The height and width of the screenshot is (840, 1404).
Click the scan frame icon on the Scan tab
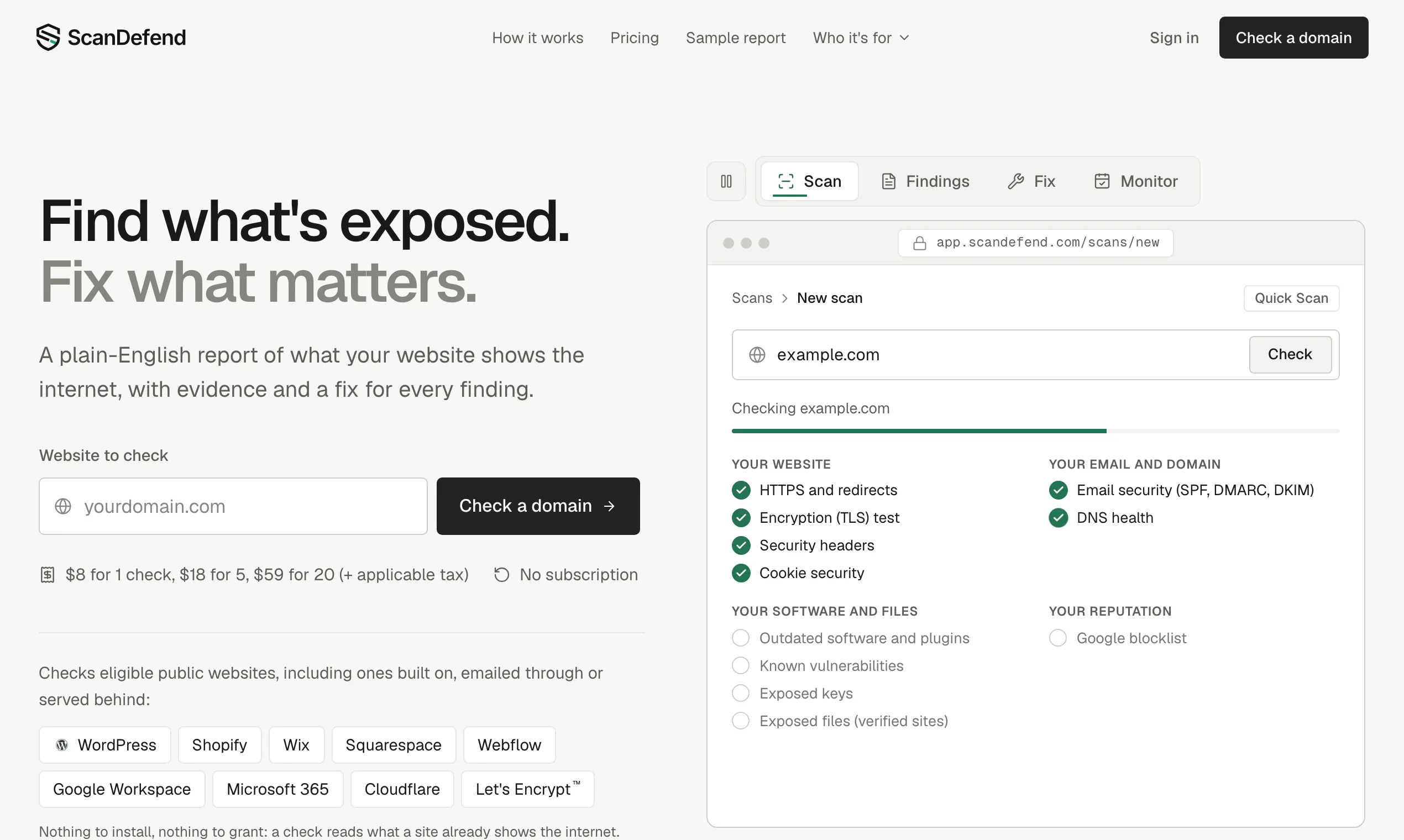tap(786, 181)
